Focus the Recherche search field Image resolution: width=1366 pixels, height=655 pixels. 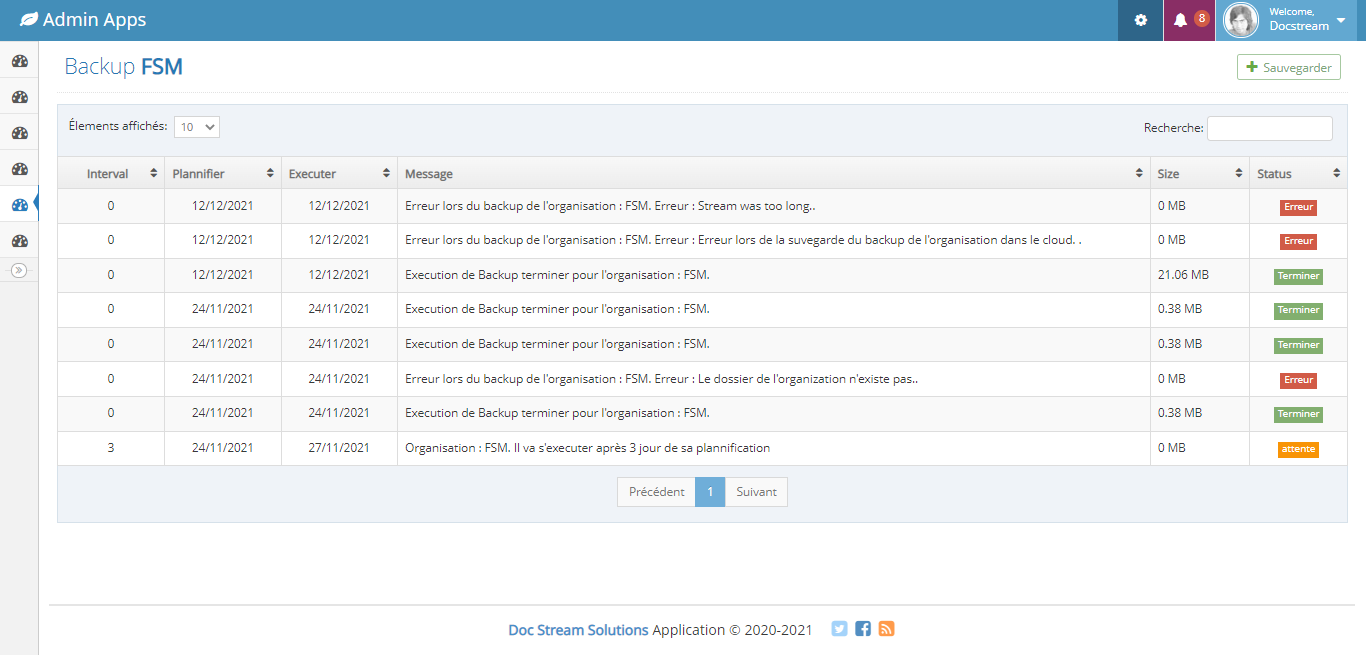click(1270, 128)
